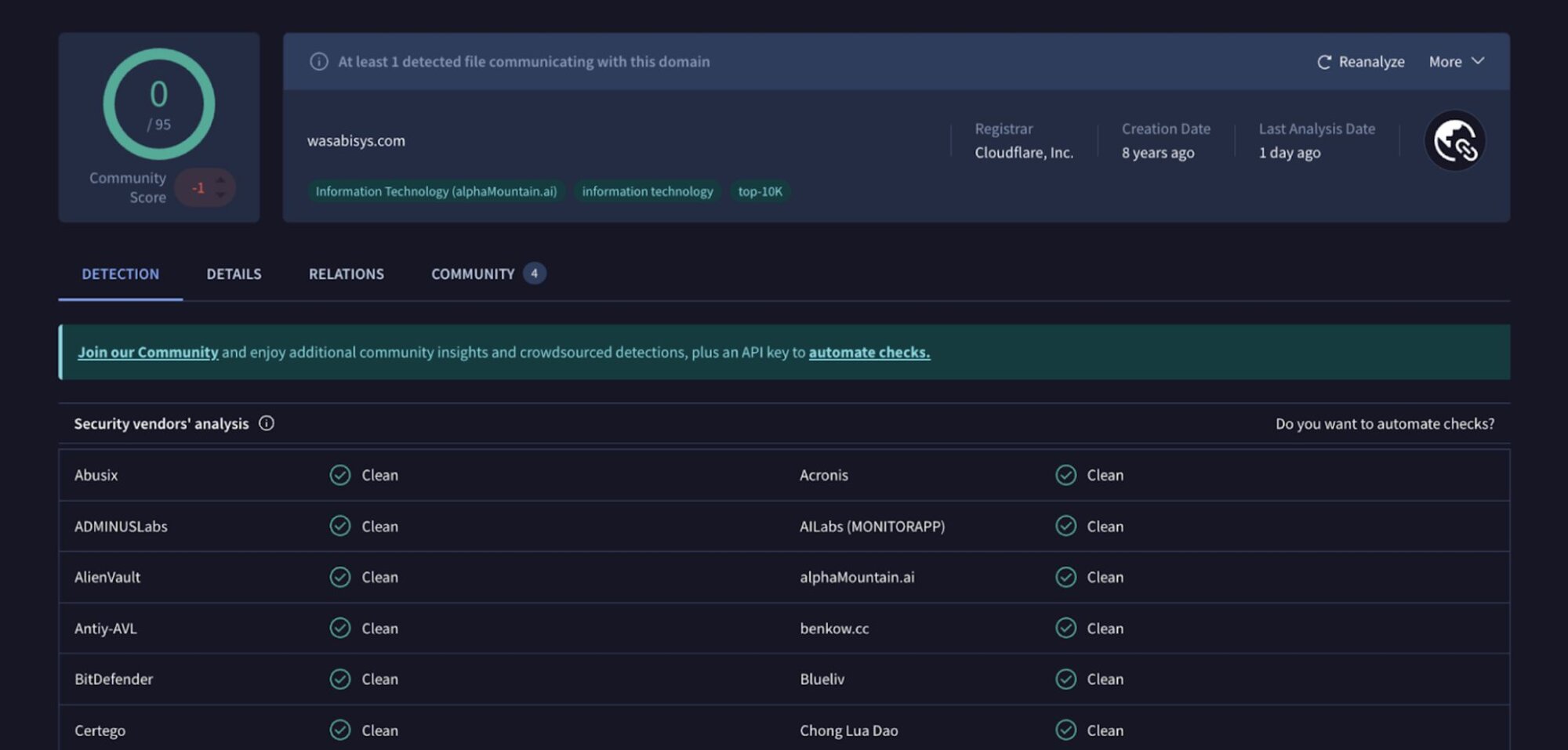Follow the Join our Community link
Screen dimensions: 1568x750
pos(147,352)
